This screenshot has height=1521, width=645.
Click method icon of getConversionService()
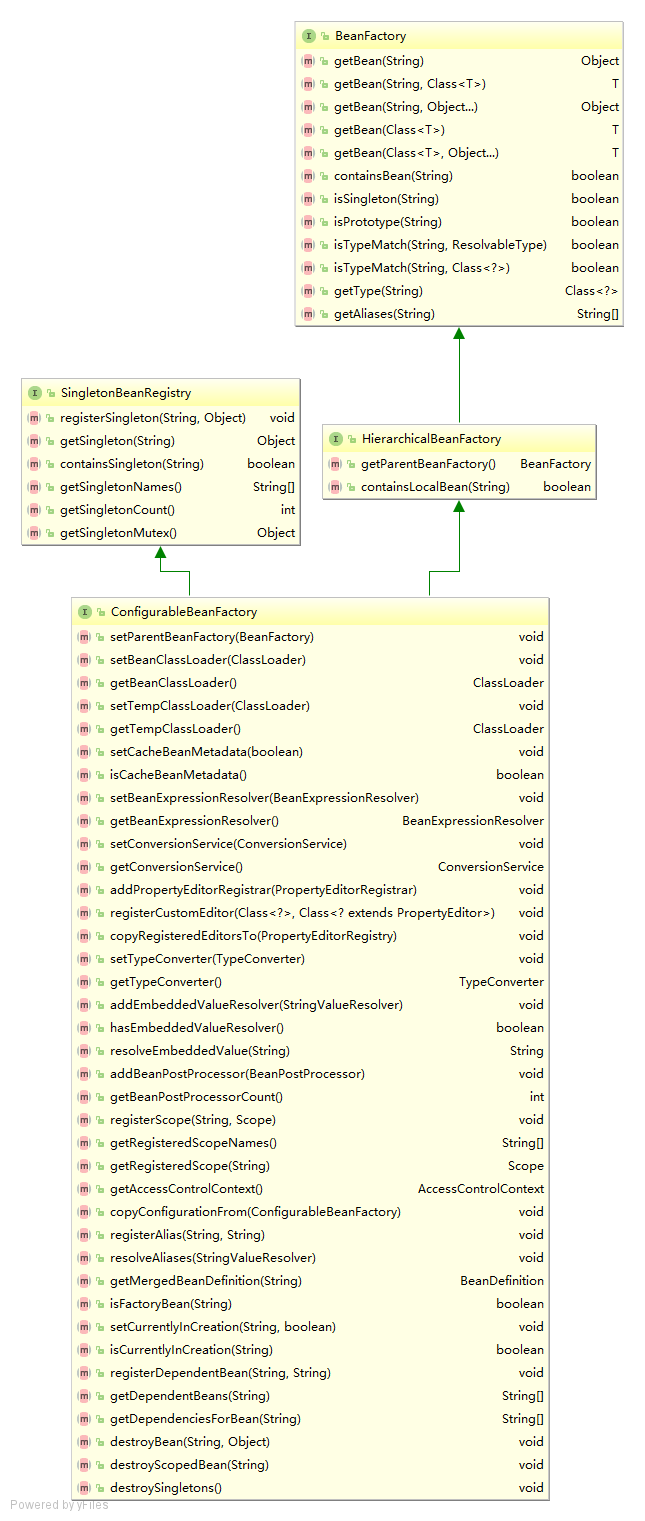click(85, 867)
